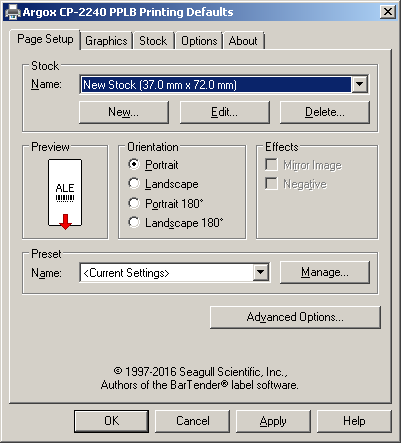Click the label preview thumbnail
The height and width of the screenshot is (443, 402).
pos(65,193)
